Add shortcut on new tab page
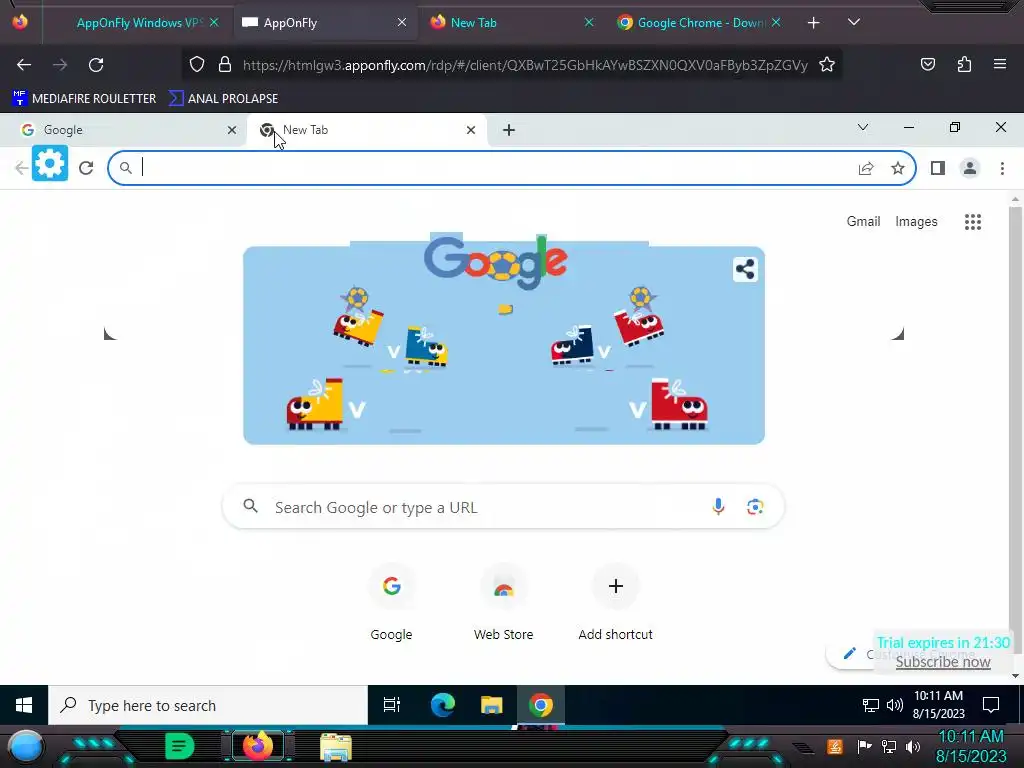Viewport: 1024px width, 768px height. 615,603
